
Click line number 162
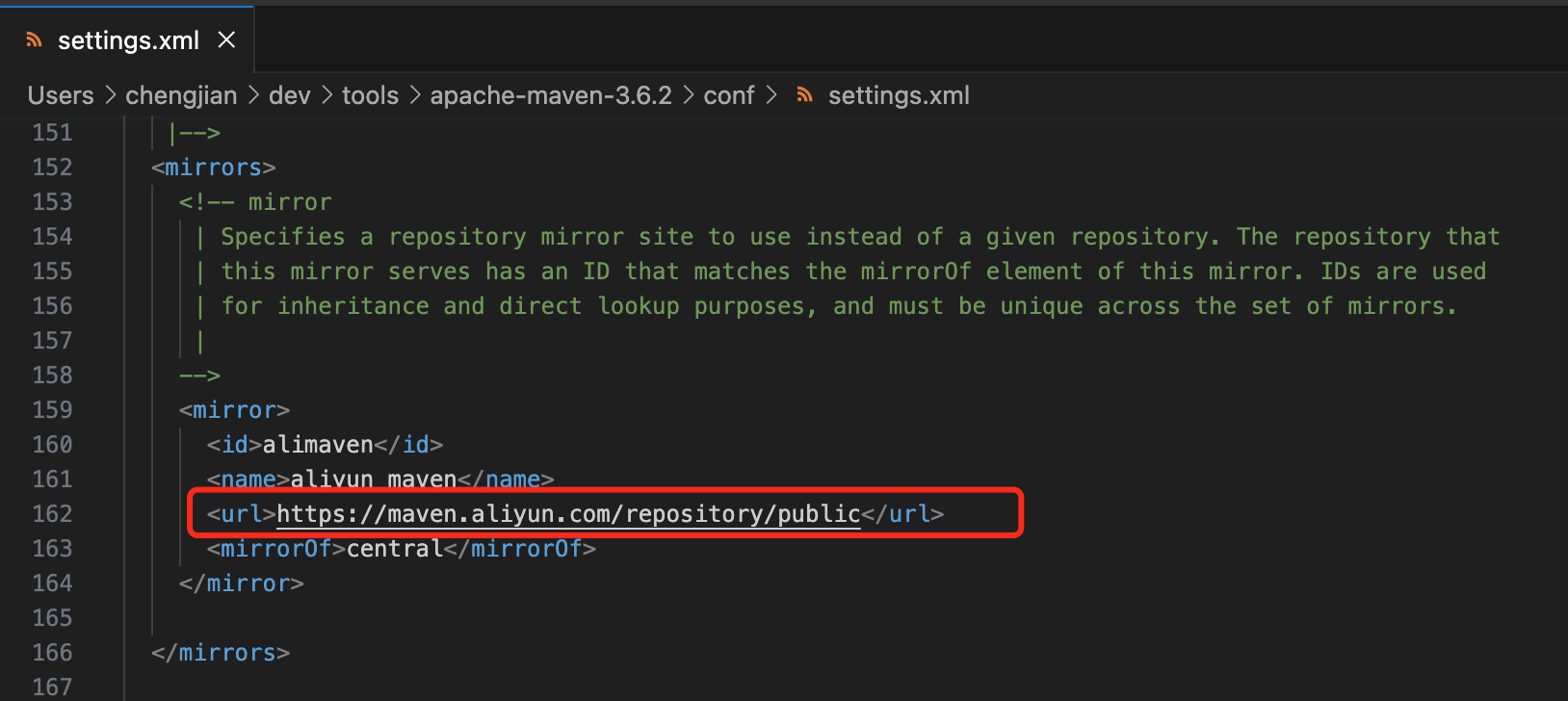click(x=52, y=513)
